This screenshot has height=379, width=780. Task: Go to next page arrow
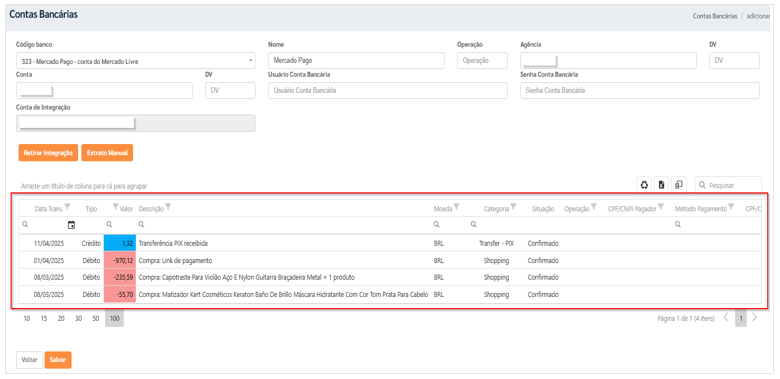[755, 317]
